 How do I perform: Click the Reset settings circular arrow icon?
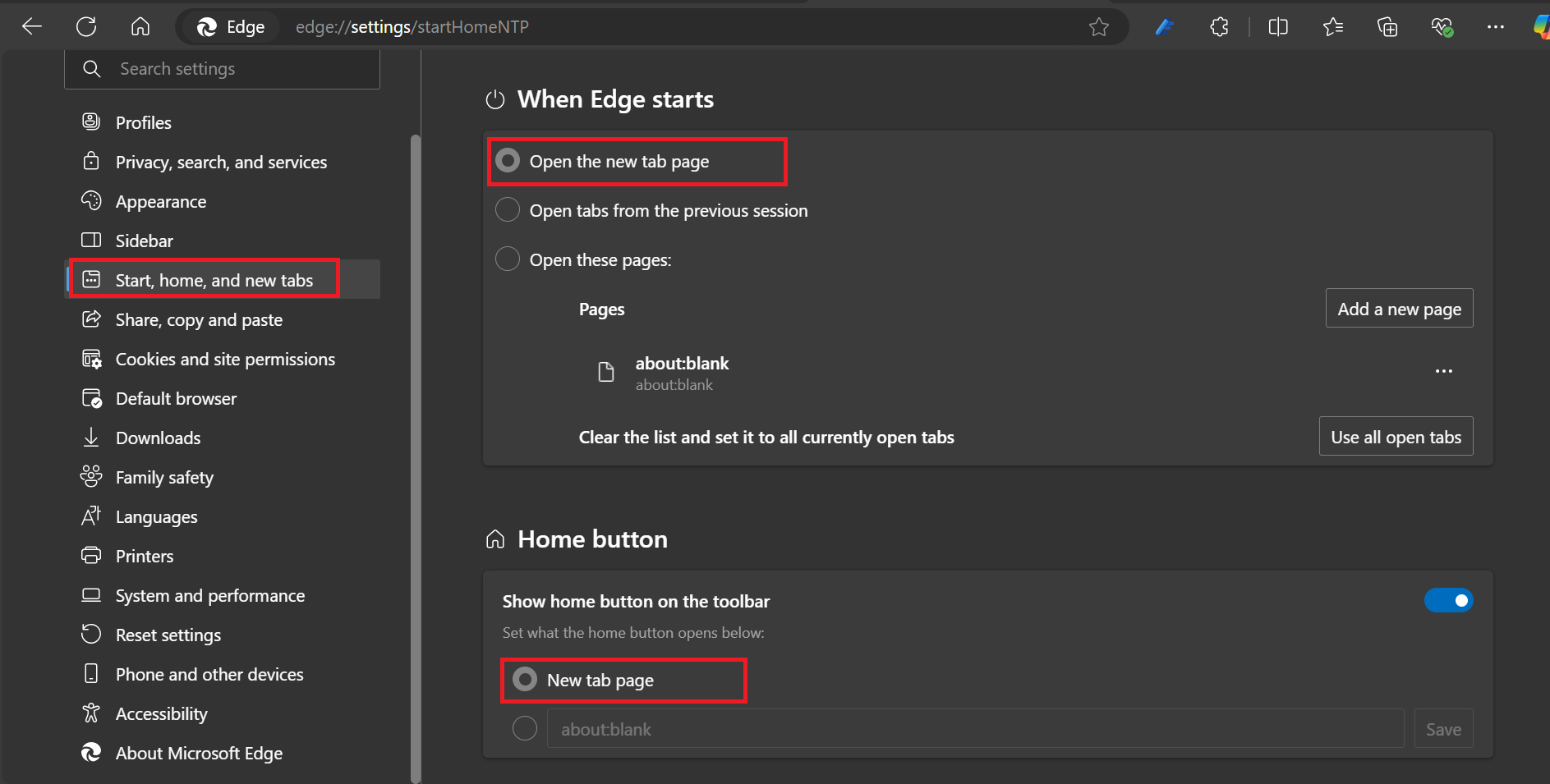91,634
